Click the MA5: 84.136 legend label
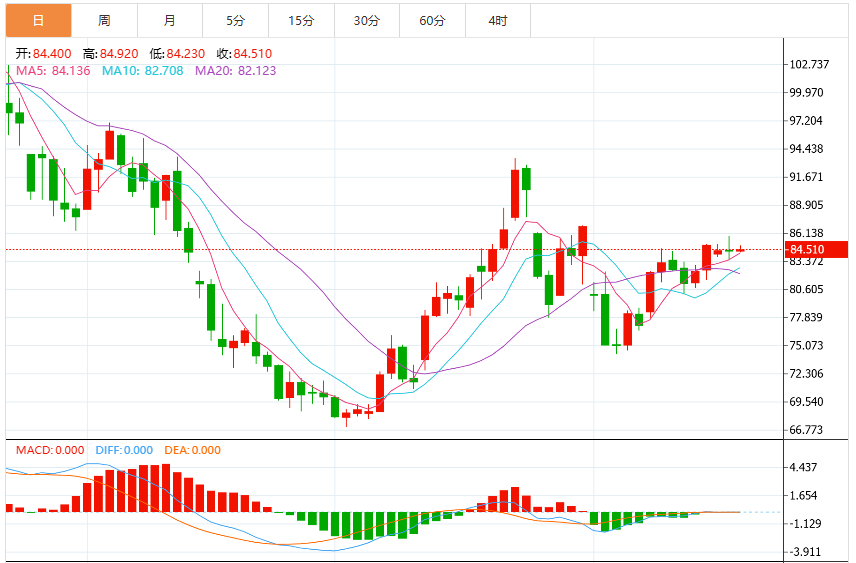 click(53, 71)
